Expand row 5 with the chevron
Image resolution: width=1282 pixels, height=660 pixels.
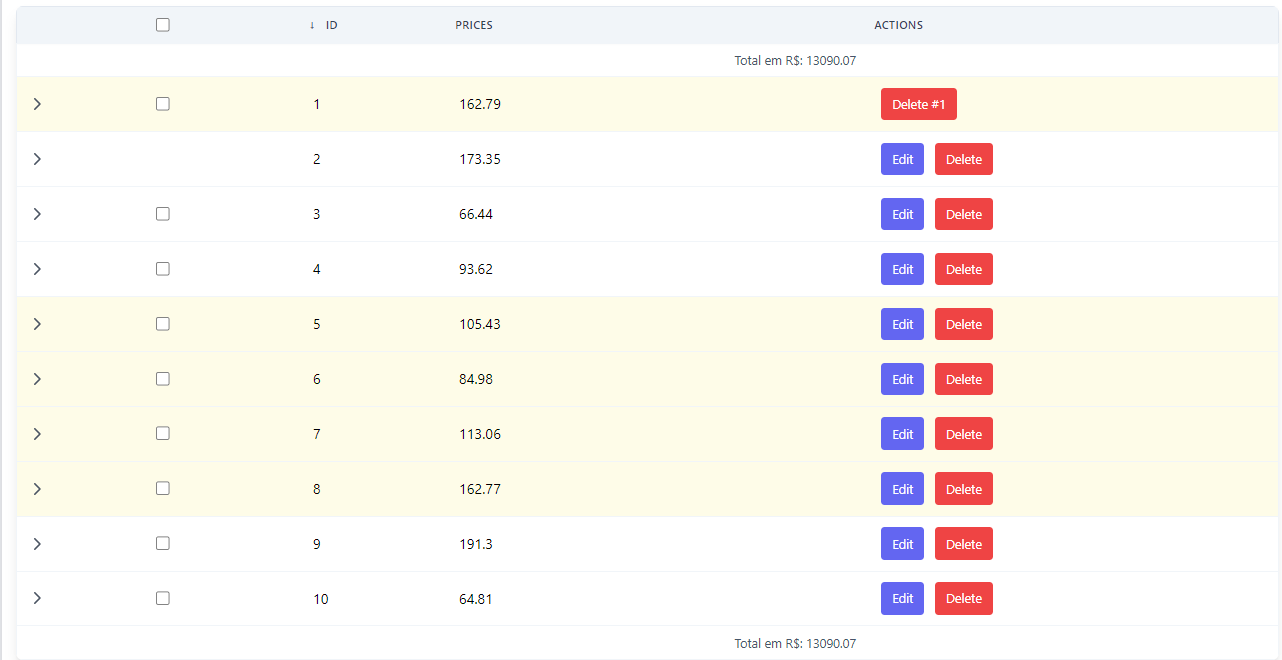click(37, 324)
